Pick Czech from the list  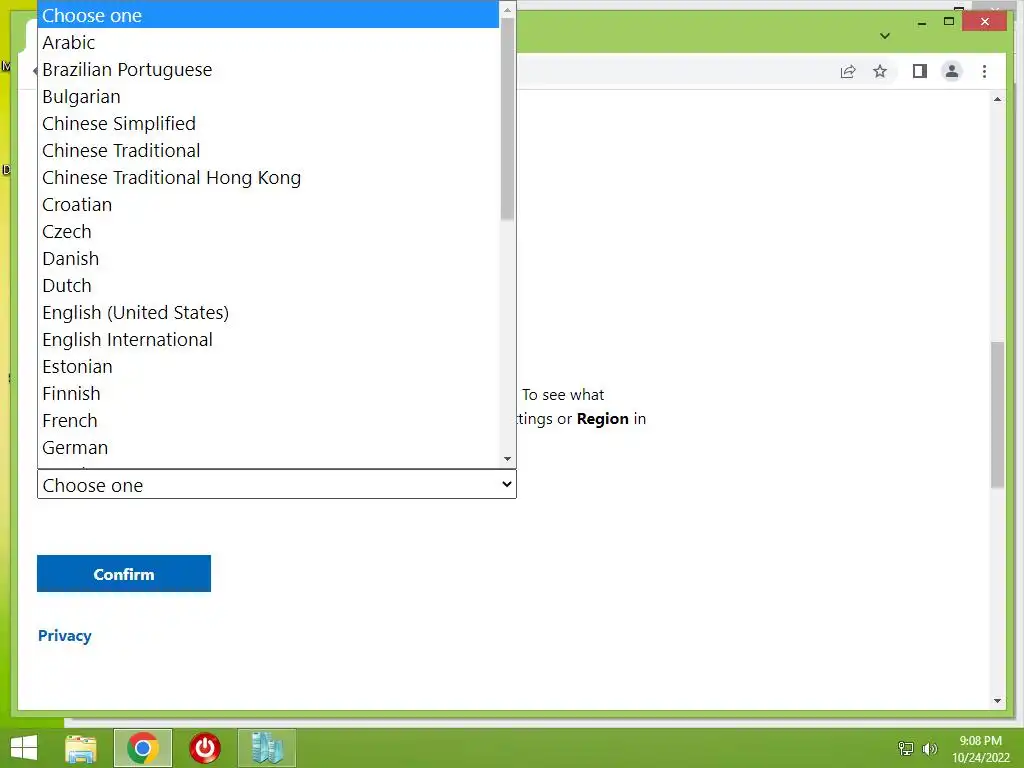click(x=268, y=231)
